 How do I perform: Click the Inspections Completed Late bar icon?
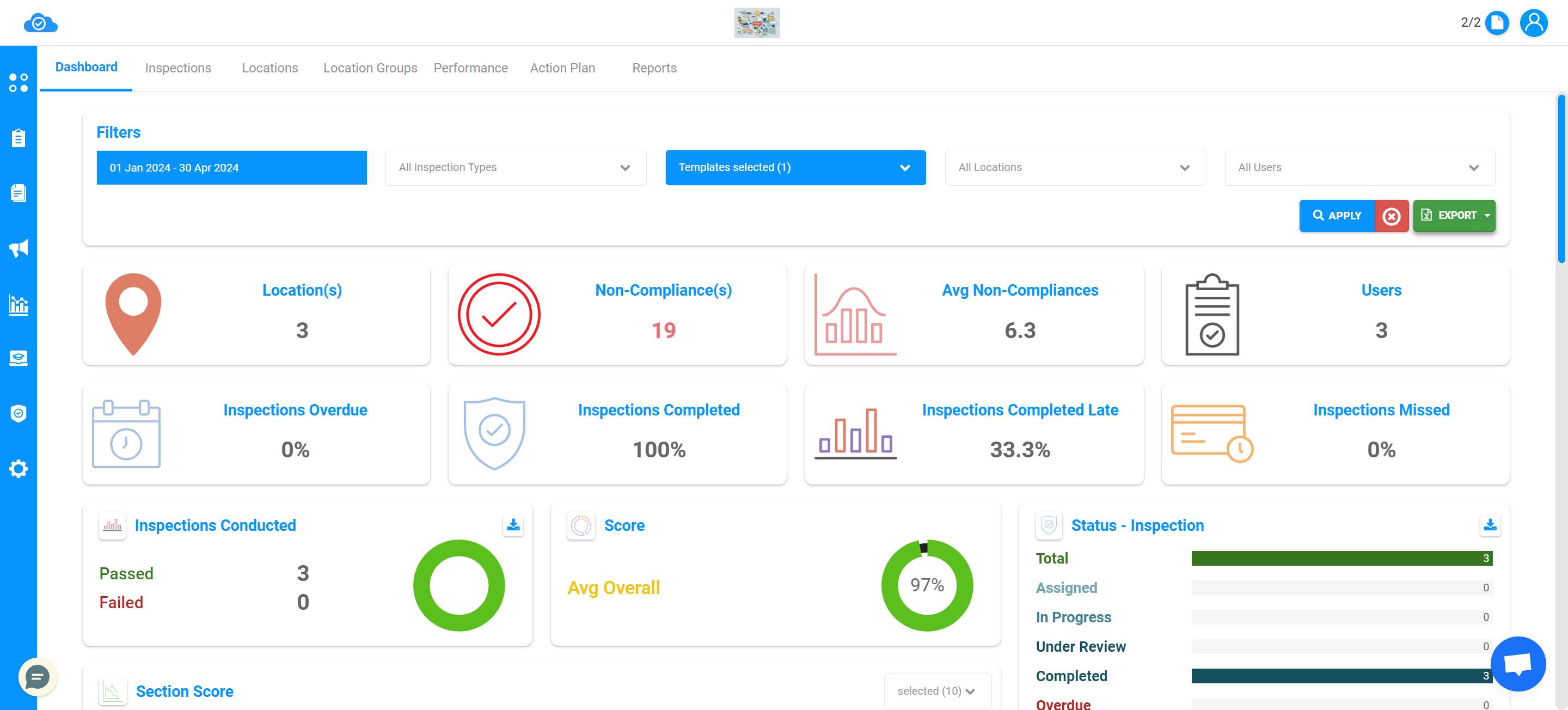coord(855,433)
